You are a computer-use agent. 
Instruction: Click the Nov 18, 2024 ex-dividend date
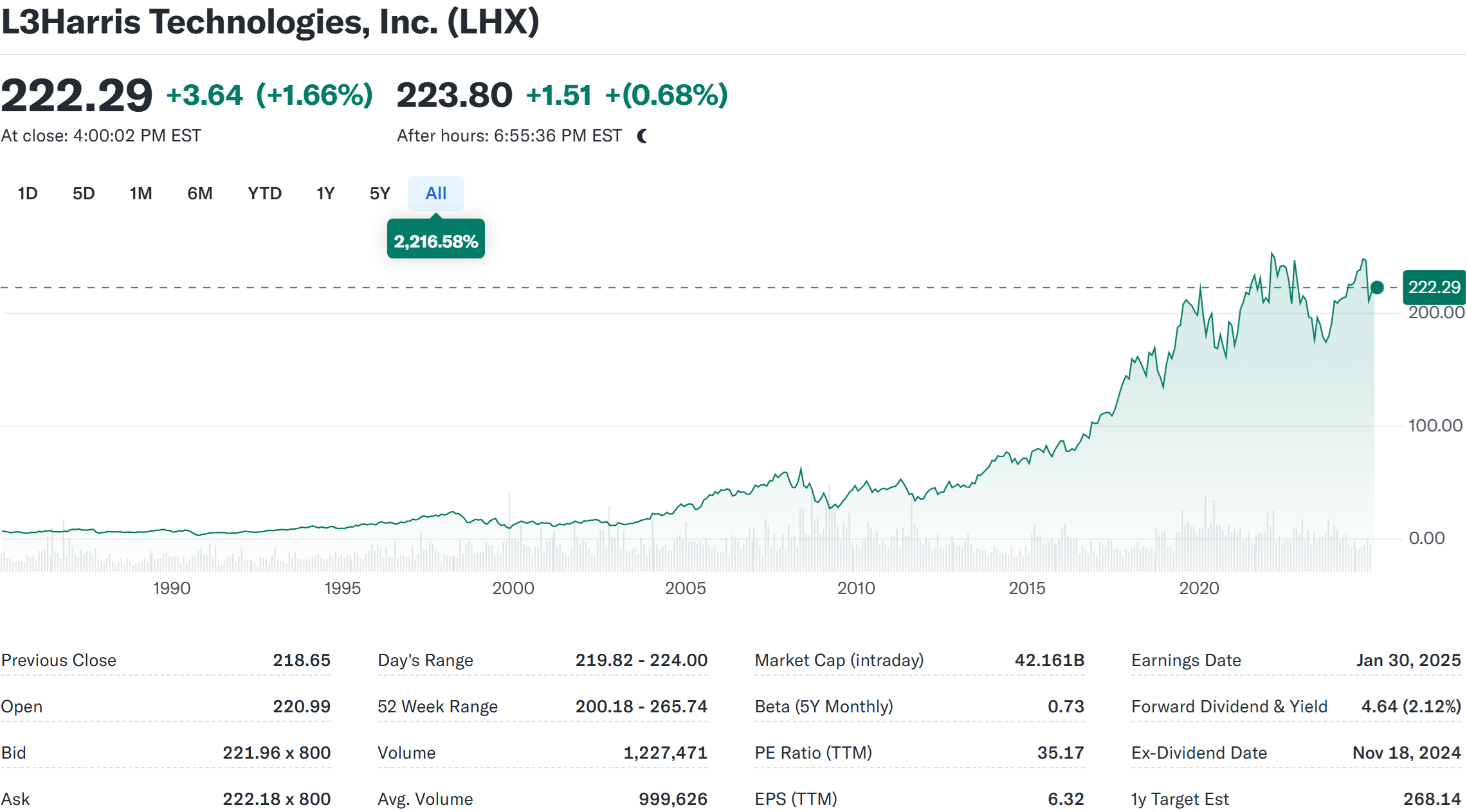(1407, 753)
